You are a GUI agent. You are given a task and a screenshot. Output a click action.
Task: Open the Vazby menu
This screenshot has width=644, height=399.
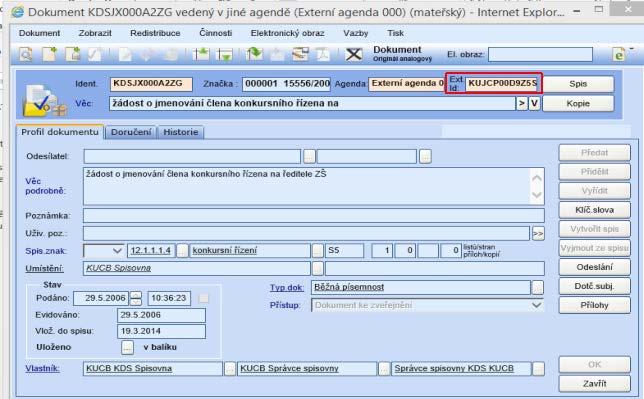(x=356, y=33)
